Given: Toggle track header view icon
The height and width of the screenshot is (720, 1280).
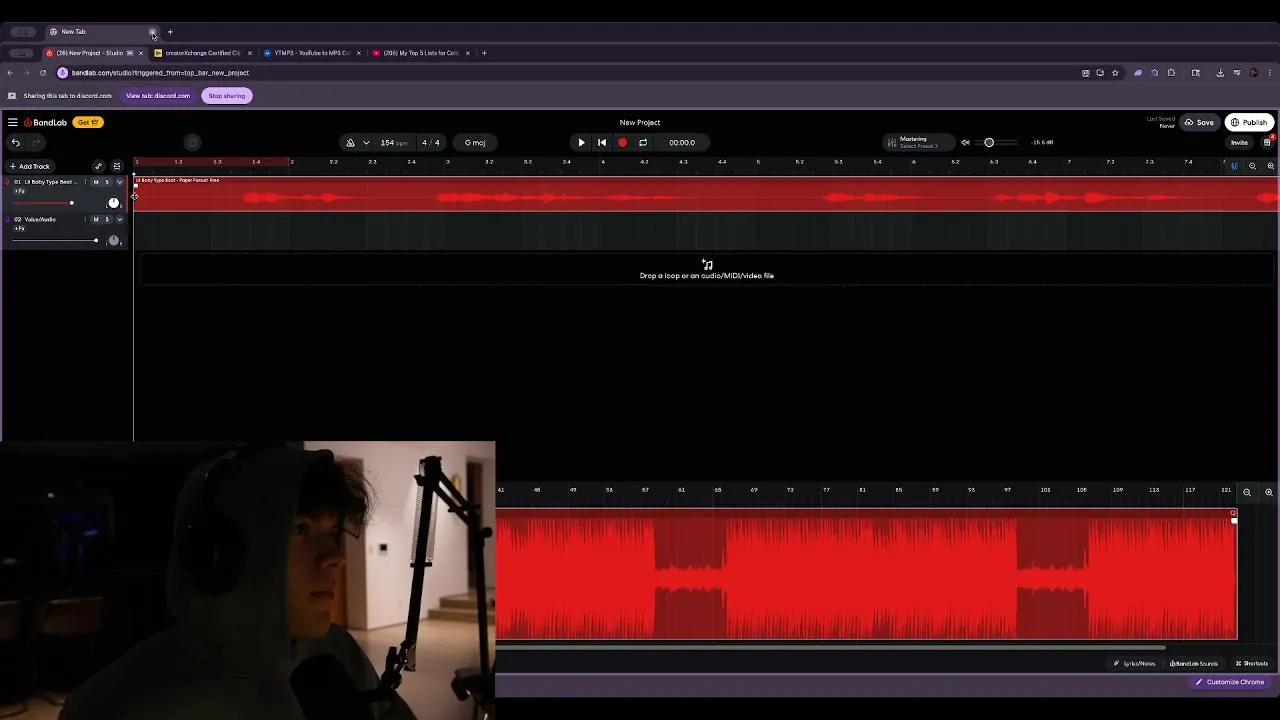Looking at the screenshot, I should 116,166.
